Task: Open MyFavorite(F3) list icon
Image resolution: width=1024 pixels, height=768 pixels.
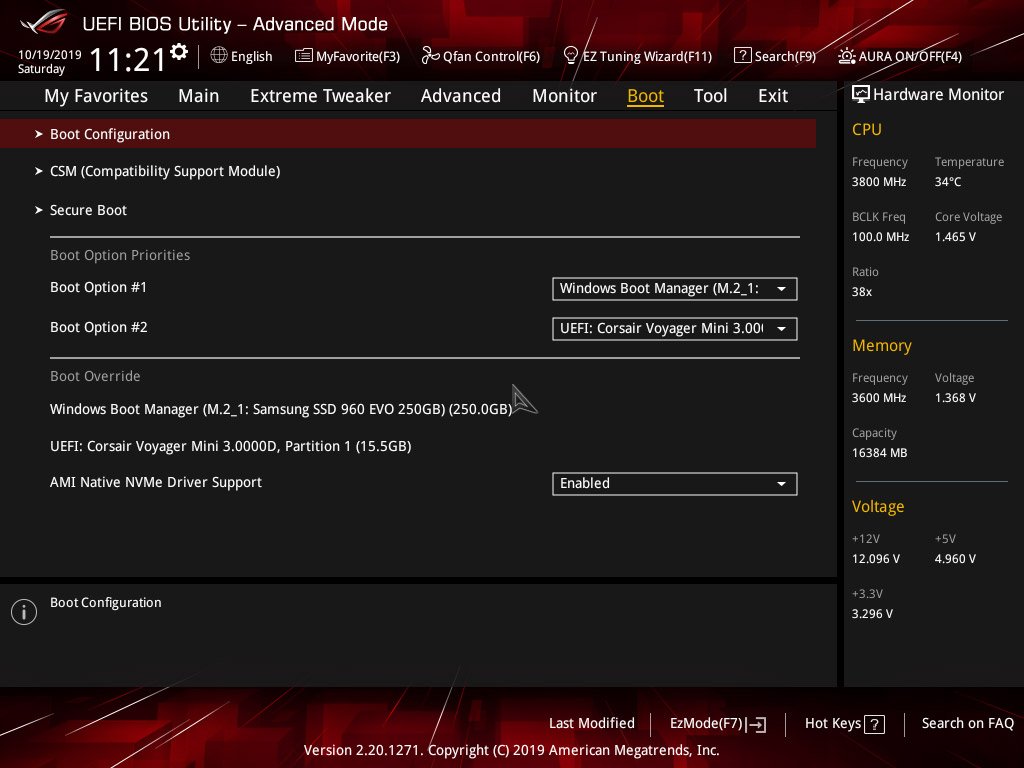Action: [304, 56]
